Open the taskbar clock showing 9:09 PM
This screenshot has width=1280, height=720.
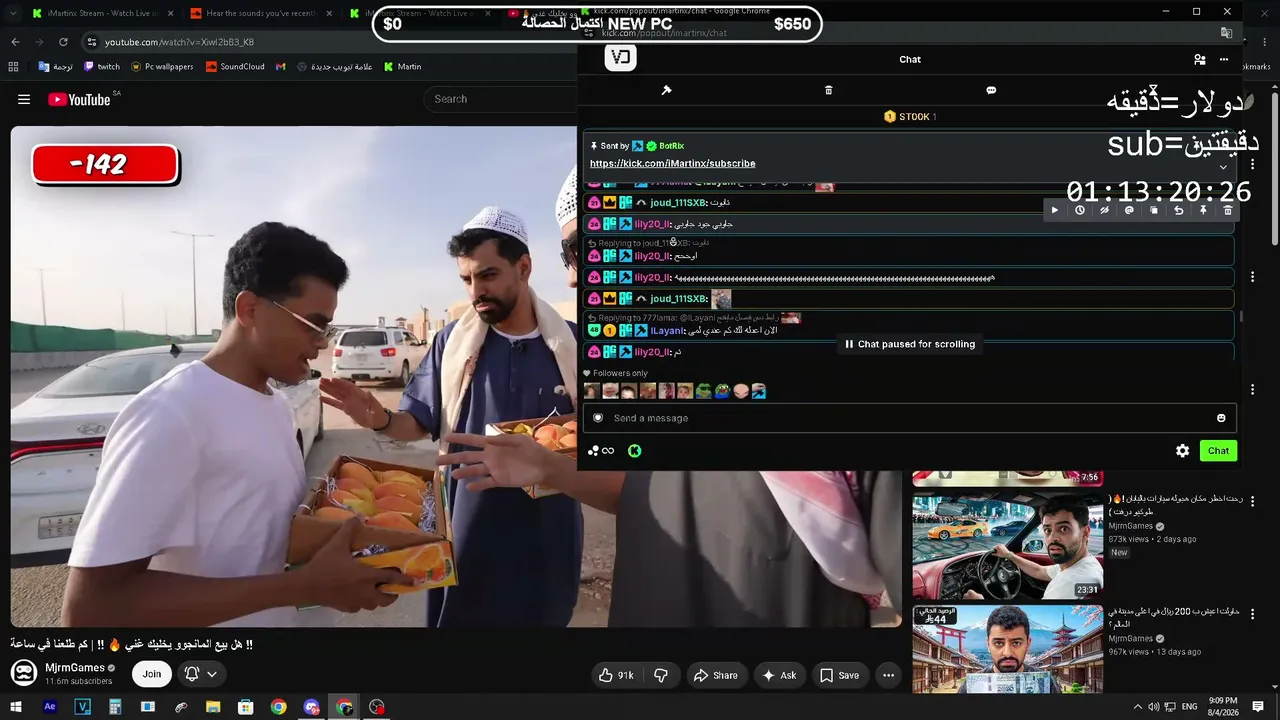pyautogui.click(x=1224, y=707)
